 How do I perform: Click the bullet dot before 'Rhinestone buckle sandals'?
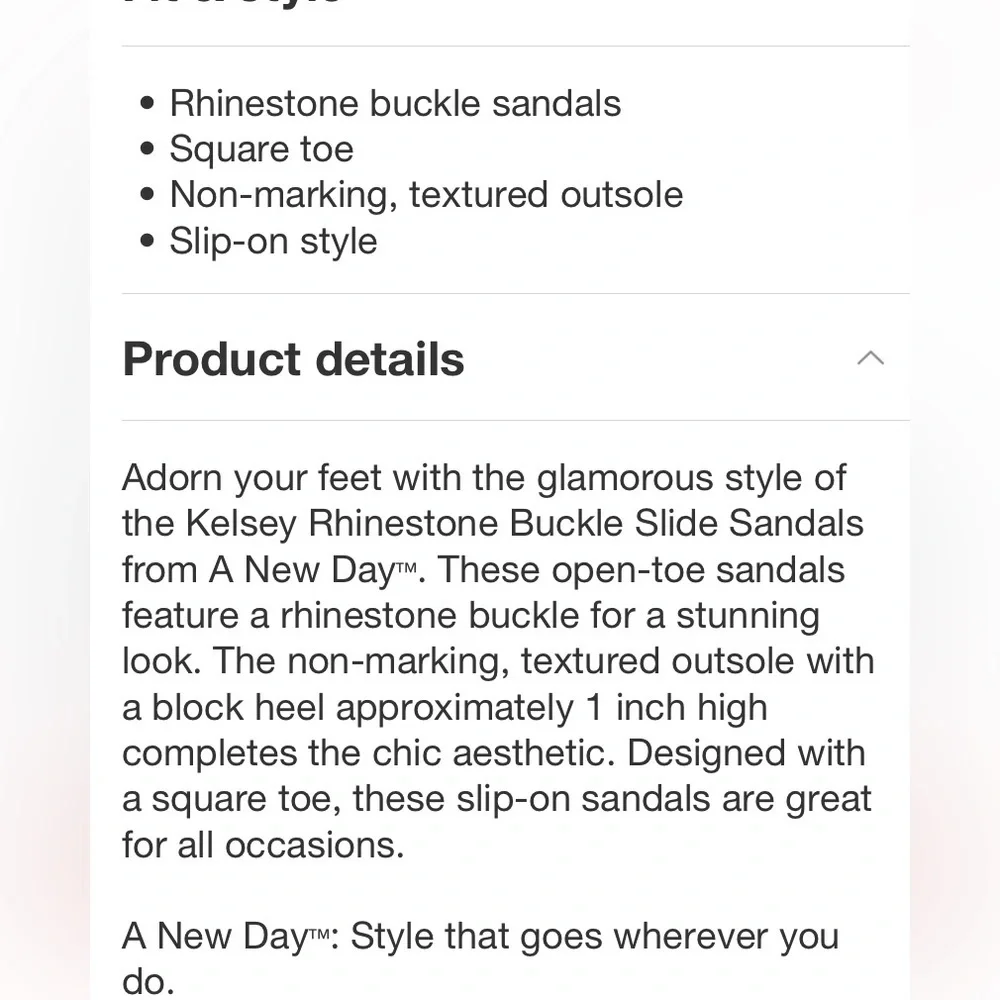148,103
